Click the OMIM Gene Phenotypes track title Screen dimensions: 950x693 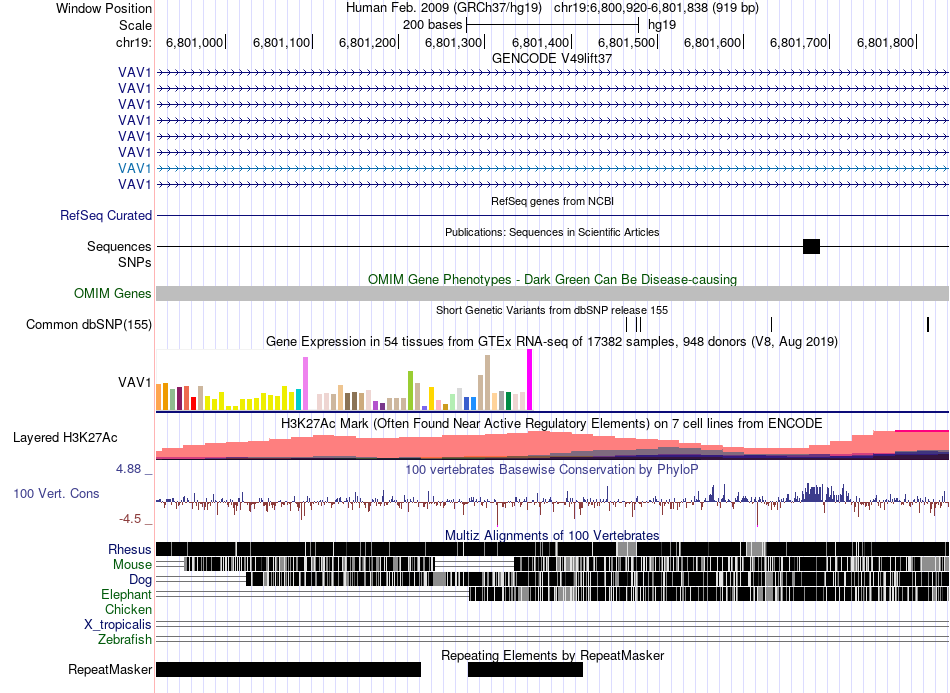tap(553, 279)
